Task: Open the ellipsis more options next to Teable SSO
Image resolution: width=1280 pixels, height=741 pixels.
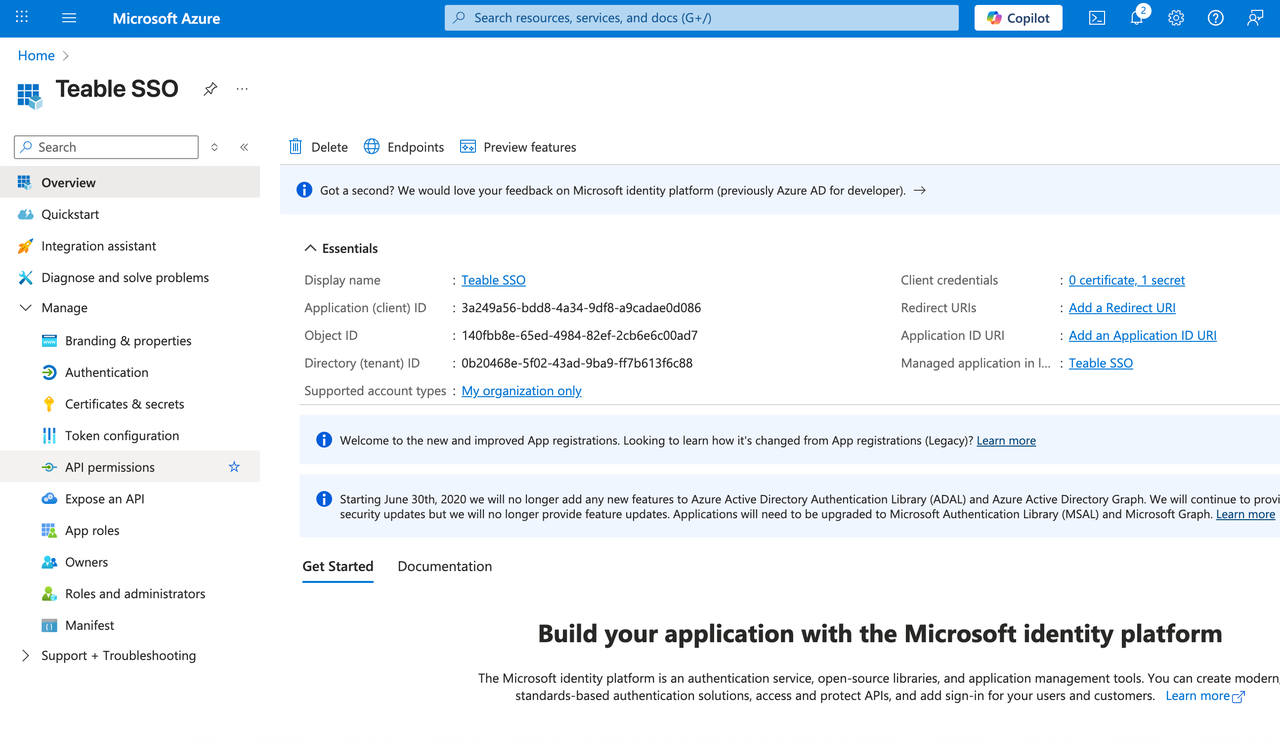Action: coord(242,89)
